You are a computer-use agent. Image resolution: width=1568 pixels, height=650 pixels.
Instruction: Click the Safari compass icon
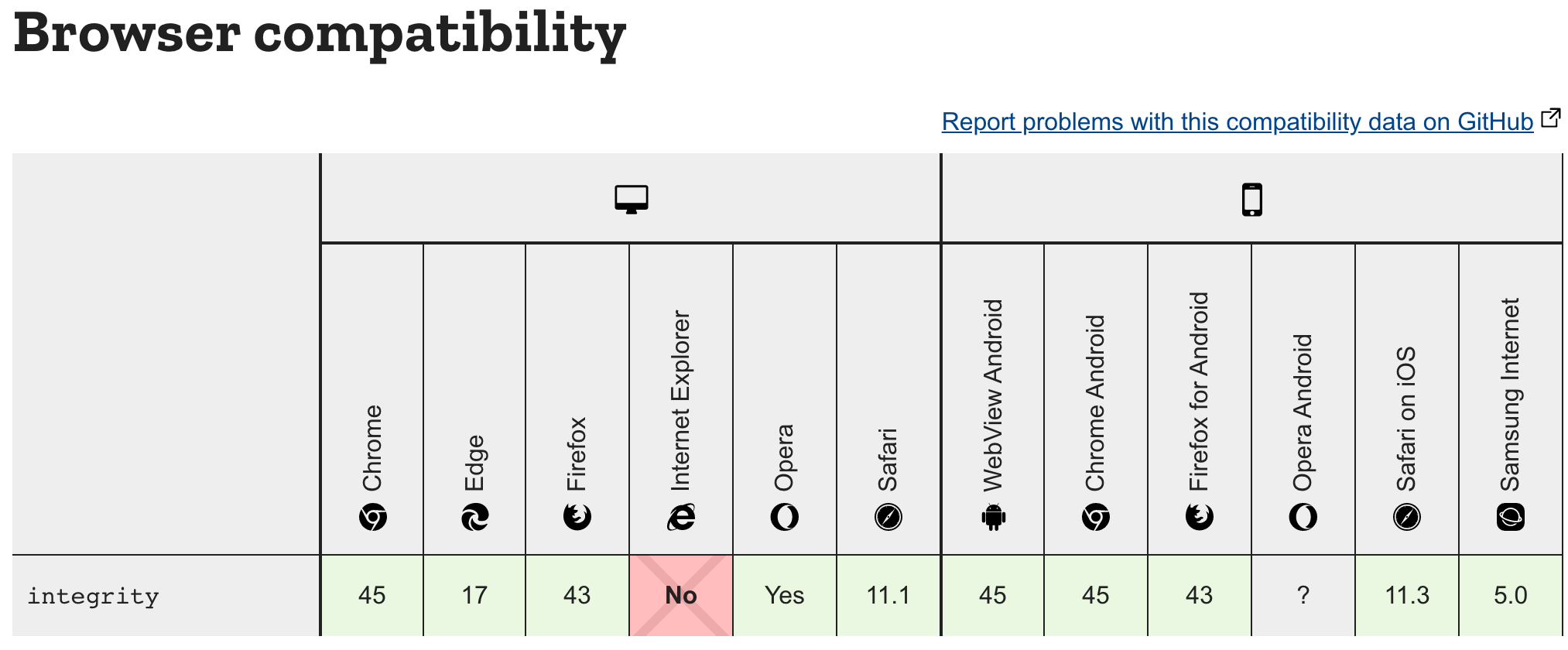(888, 517)
